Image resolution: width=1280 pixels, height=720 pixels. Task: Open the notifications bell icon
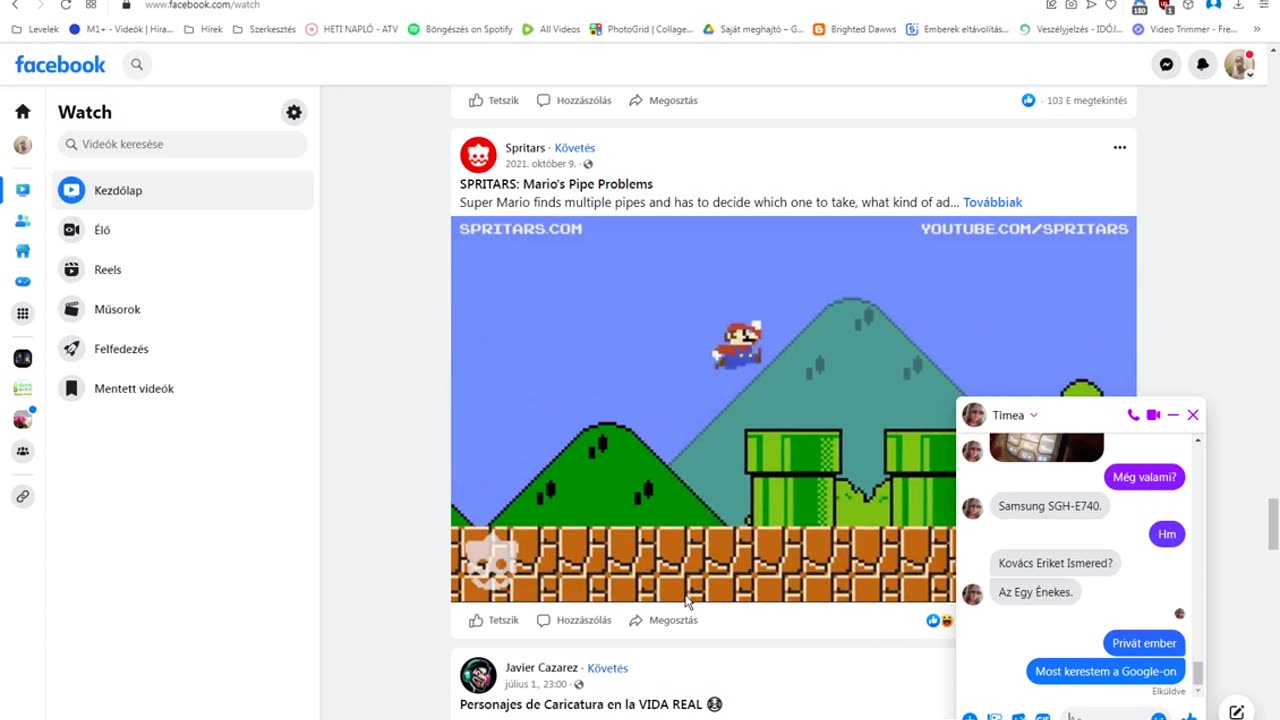tap(1203, 65)
